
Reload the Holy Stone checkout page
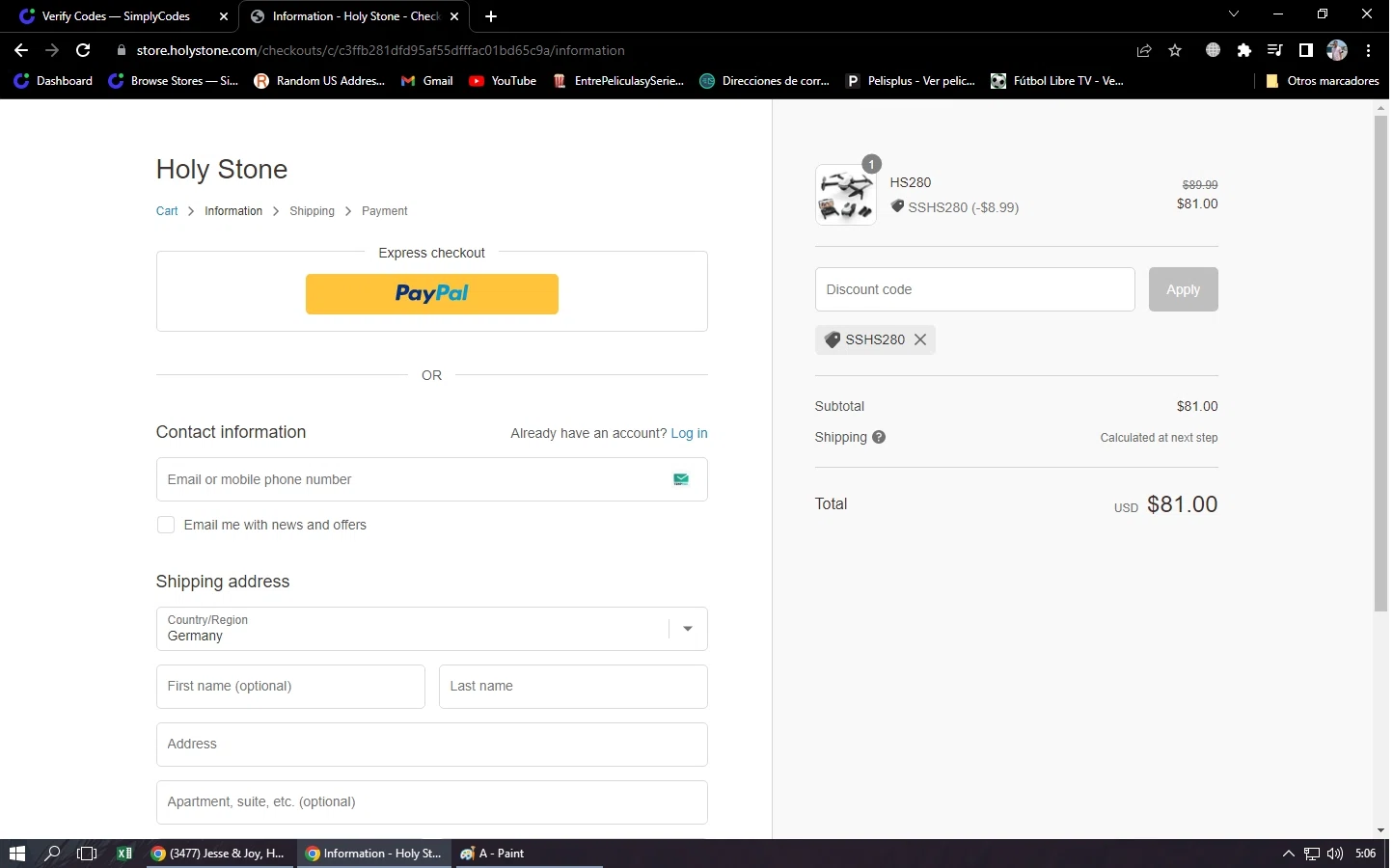(84, 50)
